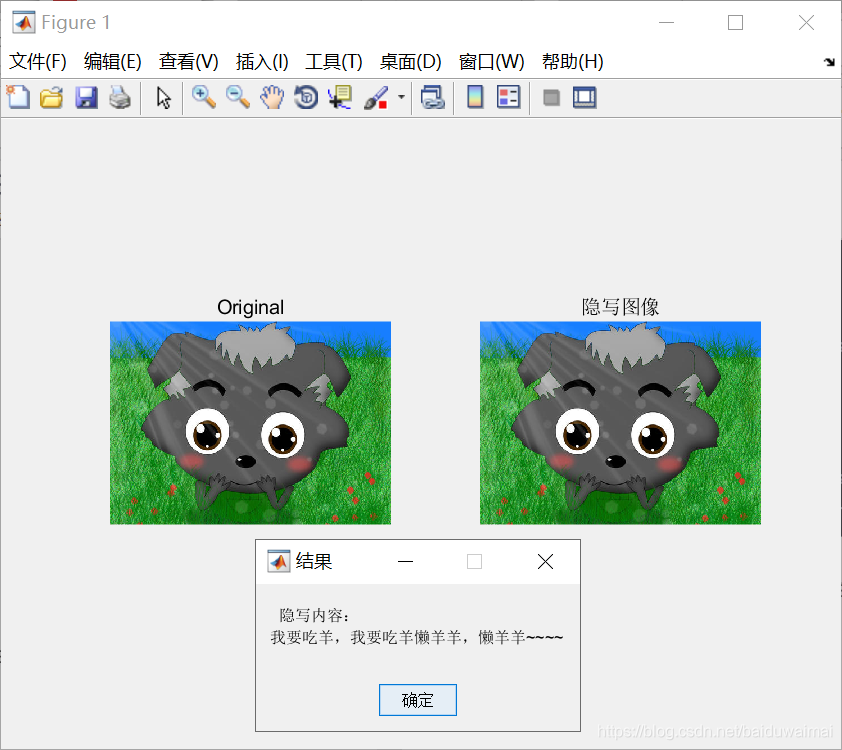Image resolution: width=842 pixels, height=750 pixels.
Task: Activate the Rotate 3D tool
Action: coord(306,98)
